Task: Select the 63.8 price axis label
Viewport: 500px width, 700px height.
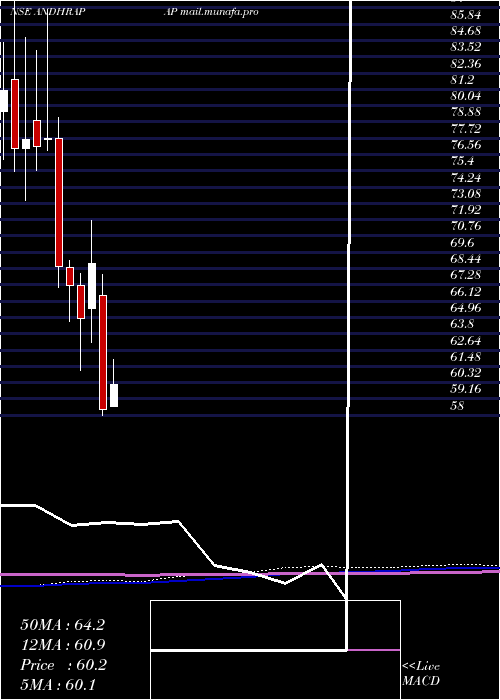Action: (x=462, y=324)
